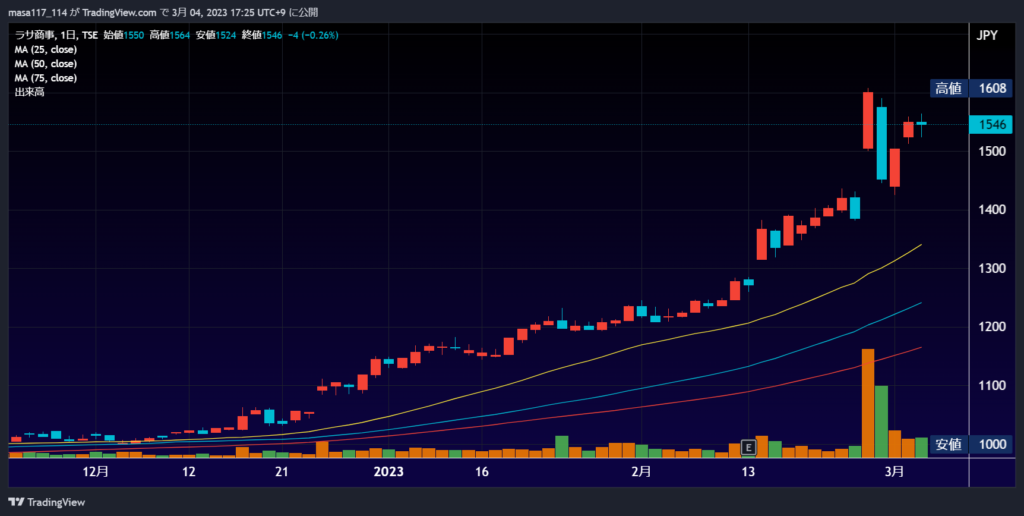The height and width of the screenshot is (516, 1024).
Task: Select the MA (50, close) indicator label
Action: pyautogui.click(x=46, y=64)
